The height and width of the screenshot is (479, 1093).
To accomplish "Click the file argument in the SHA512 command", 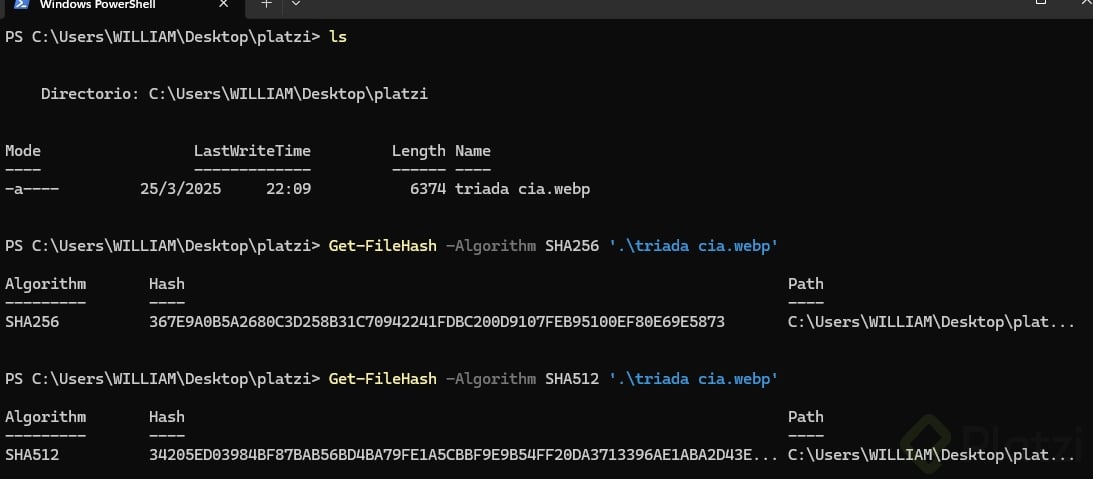I will pyautogui.click(x=693, y=379).
